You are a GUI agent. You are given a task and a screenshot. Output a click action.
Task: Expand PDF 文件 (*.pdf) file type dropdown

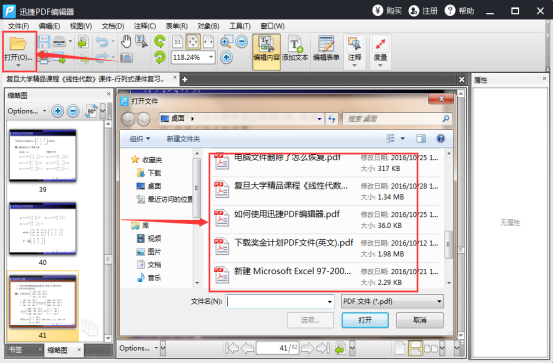392,301
